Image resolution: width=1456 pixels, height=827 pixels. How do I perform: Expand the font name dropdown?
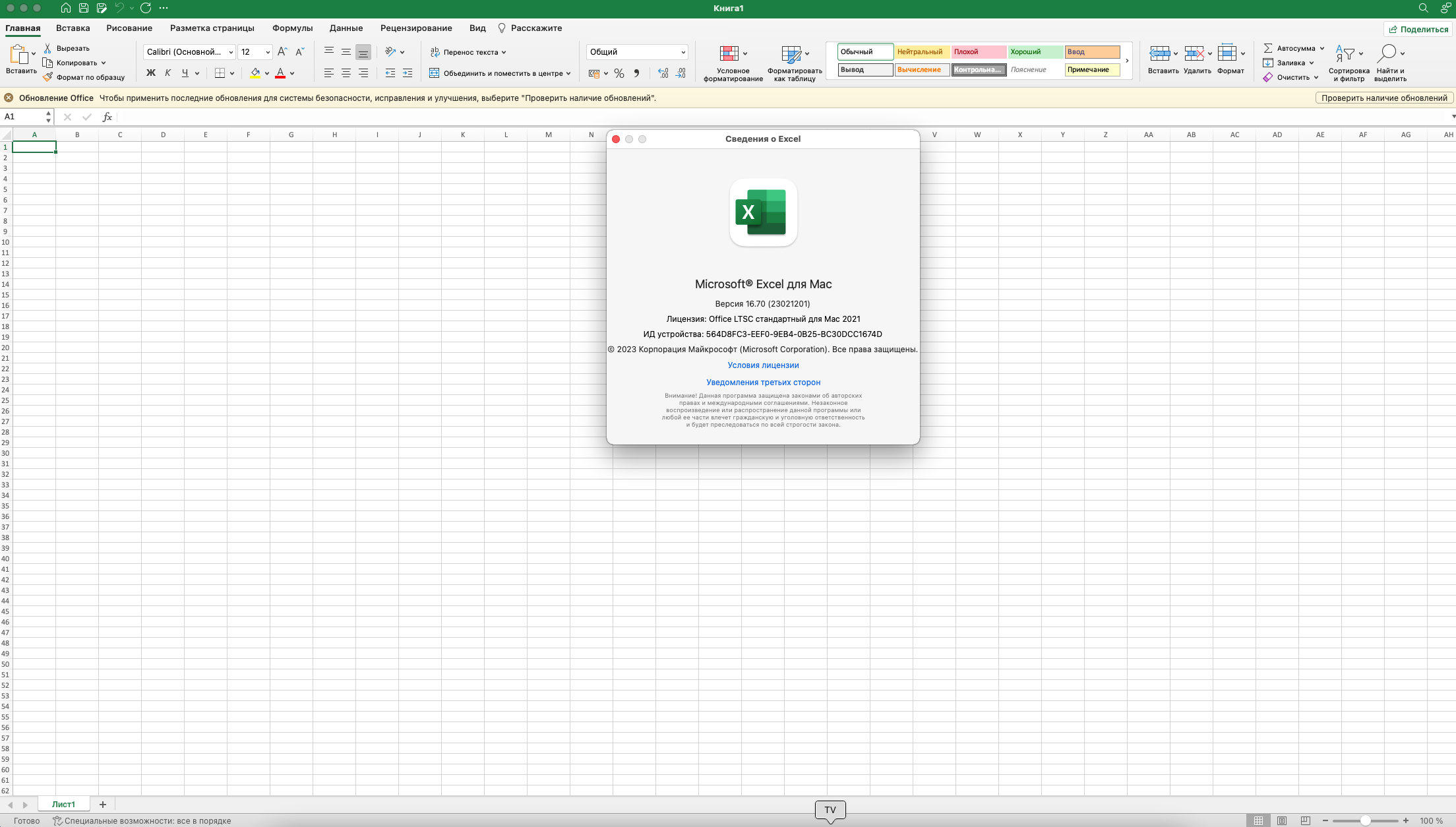(x=231, y=52)
